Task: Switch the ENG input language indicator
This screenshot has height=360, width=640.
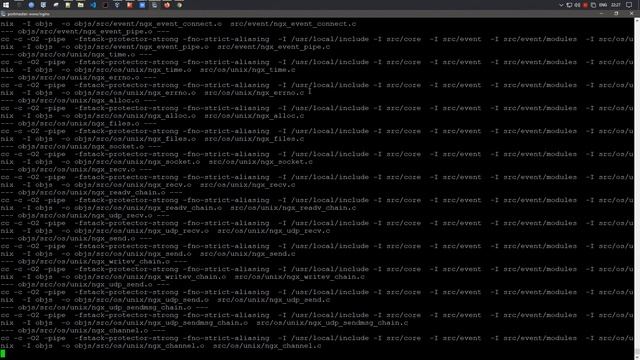Action: coord(603,5)
